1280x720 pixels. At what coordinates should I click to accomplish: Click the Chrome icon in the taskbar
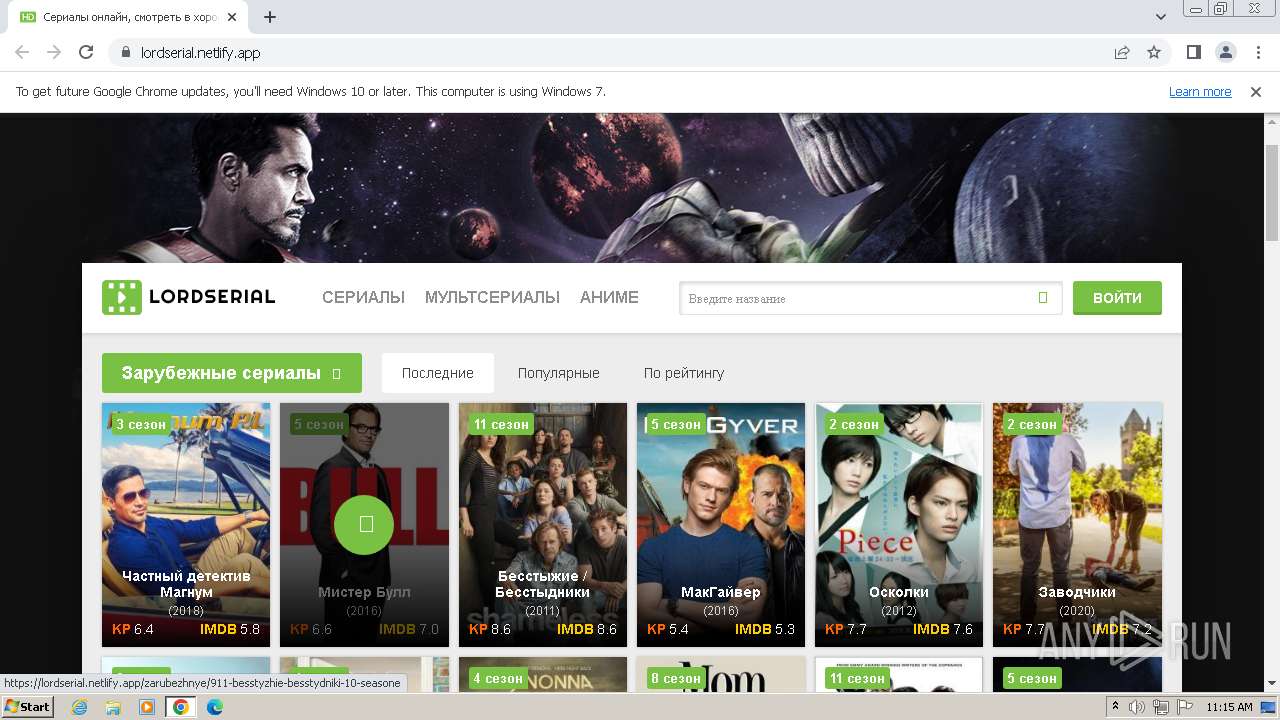(181, 707)
